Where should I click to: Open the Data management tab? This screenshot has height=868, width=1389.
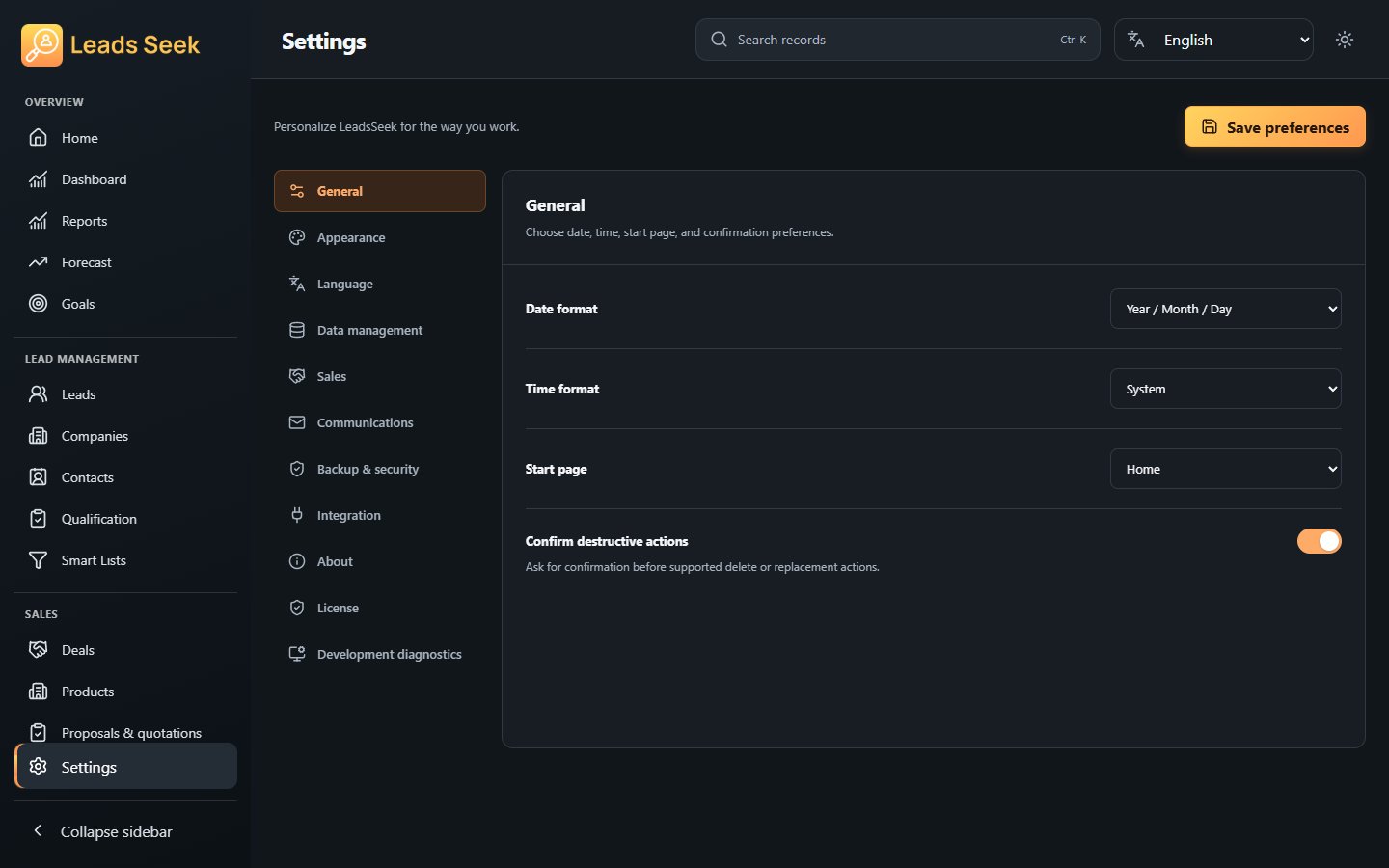380,330
